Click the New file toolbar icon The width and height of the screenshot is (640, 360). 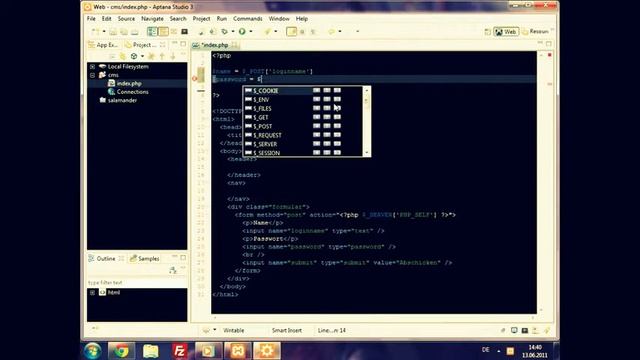tap(95, 31)
